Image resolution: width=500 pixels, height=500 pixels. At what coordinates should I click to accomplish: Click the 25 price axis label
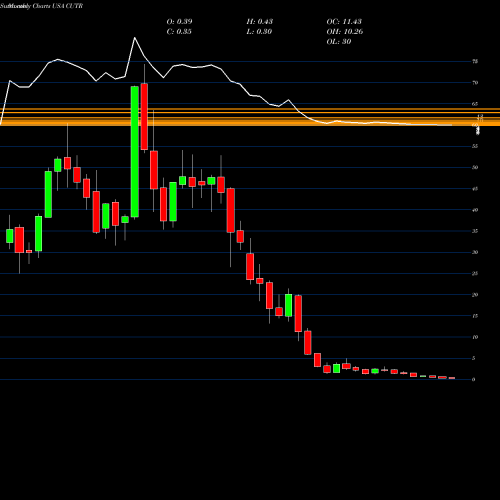[475, 274]
